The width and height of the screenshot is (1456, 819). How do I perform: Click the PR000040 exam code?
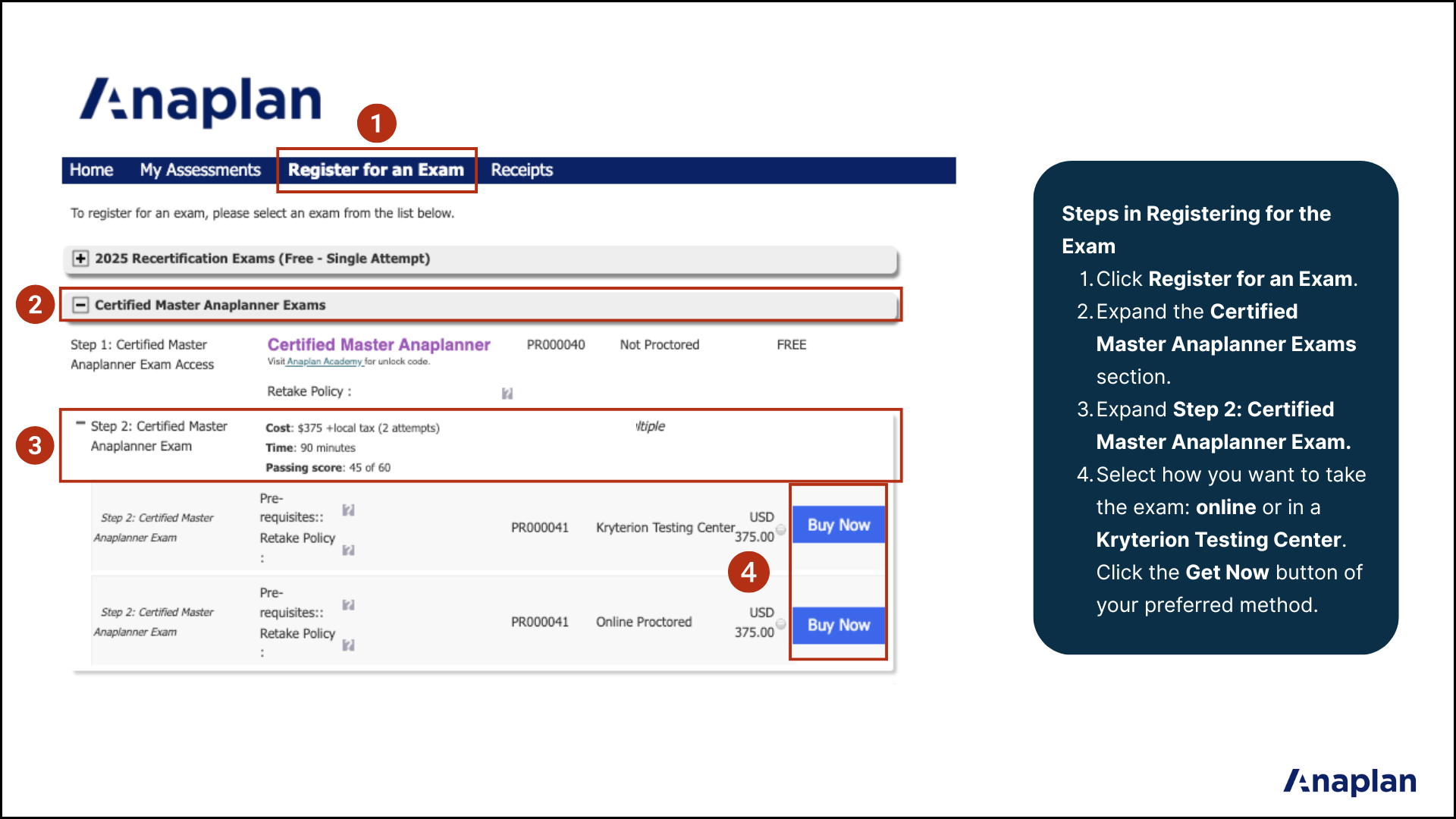click(556, 344)
